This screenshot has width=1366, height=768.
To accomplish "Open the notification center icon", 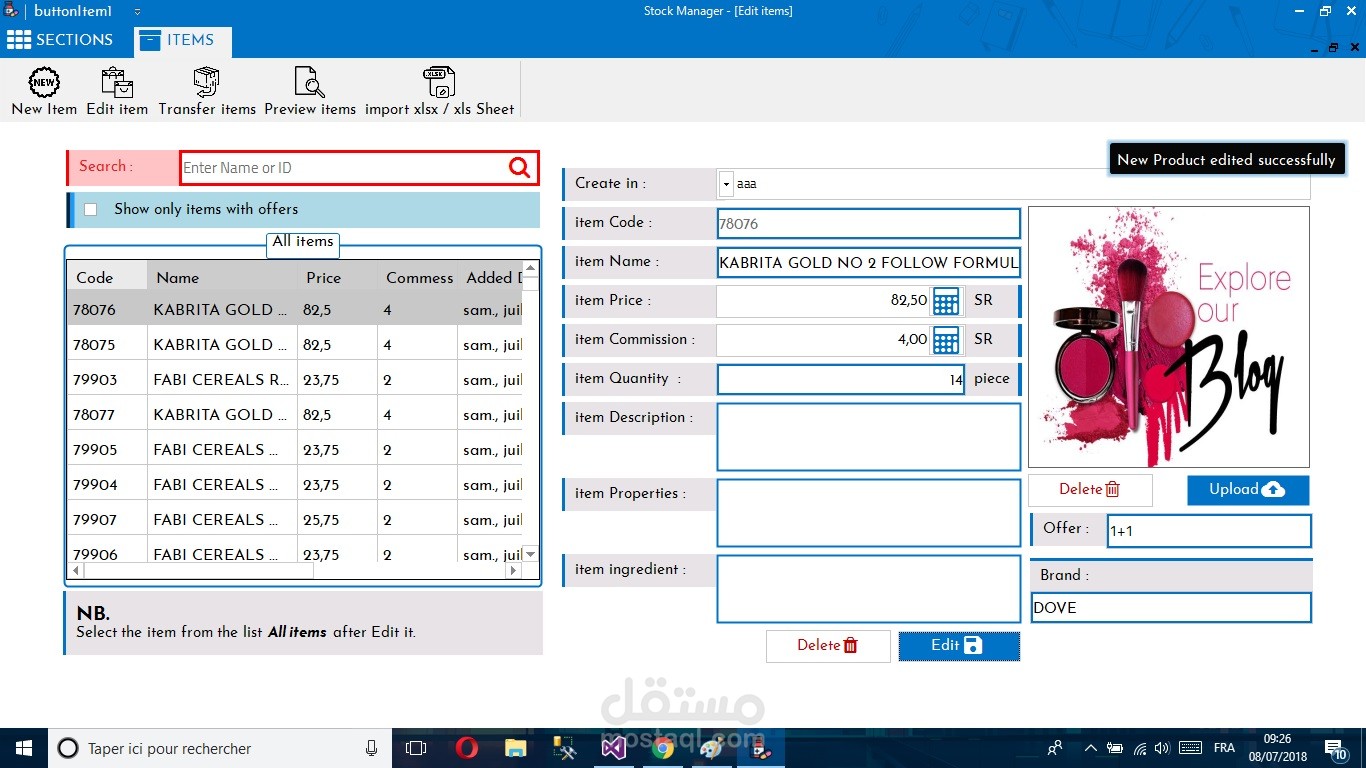I will [x=1337, y=748].
